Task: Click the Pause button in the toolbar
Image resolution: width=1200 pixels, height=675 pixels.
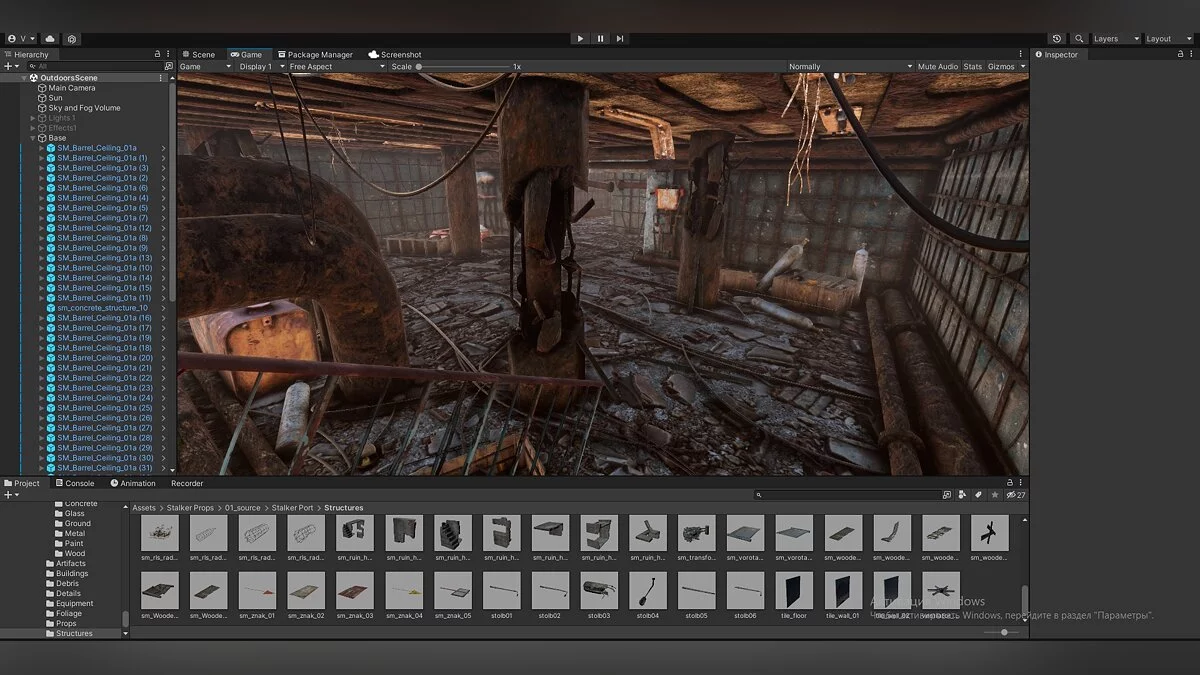Action: point(600,39)
